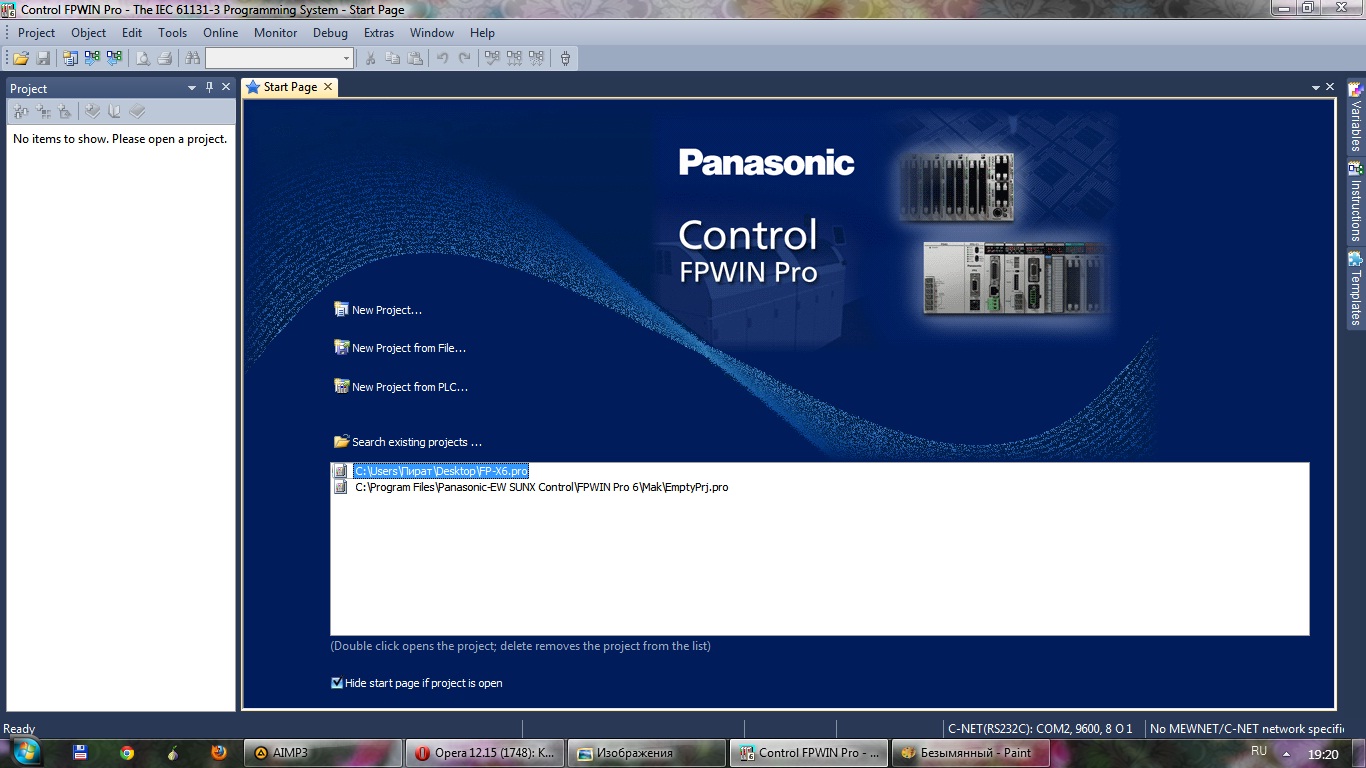The image size is (1366, 768).
Task: Click the Paste clipboard icon
Action: pos(415,58)
